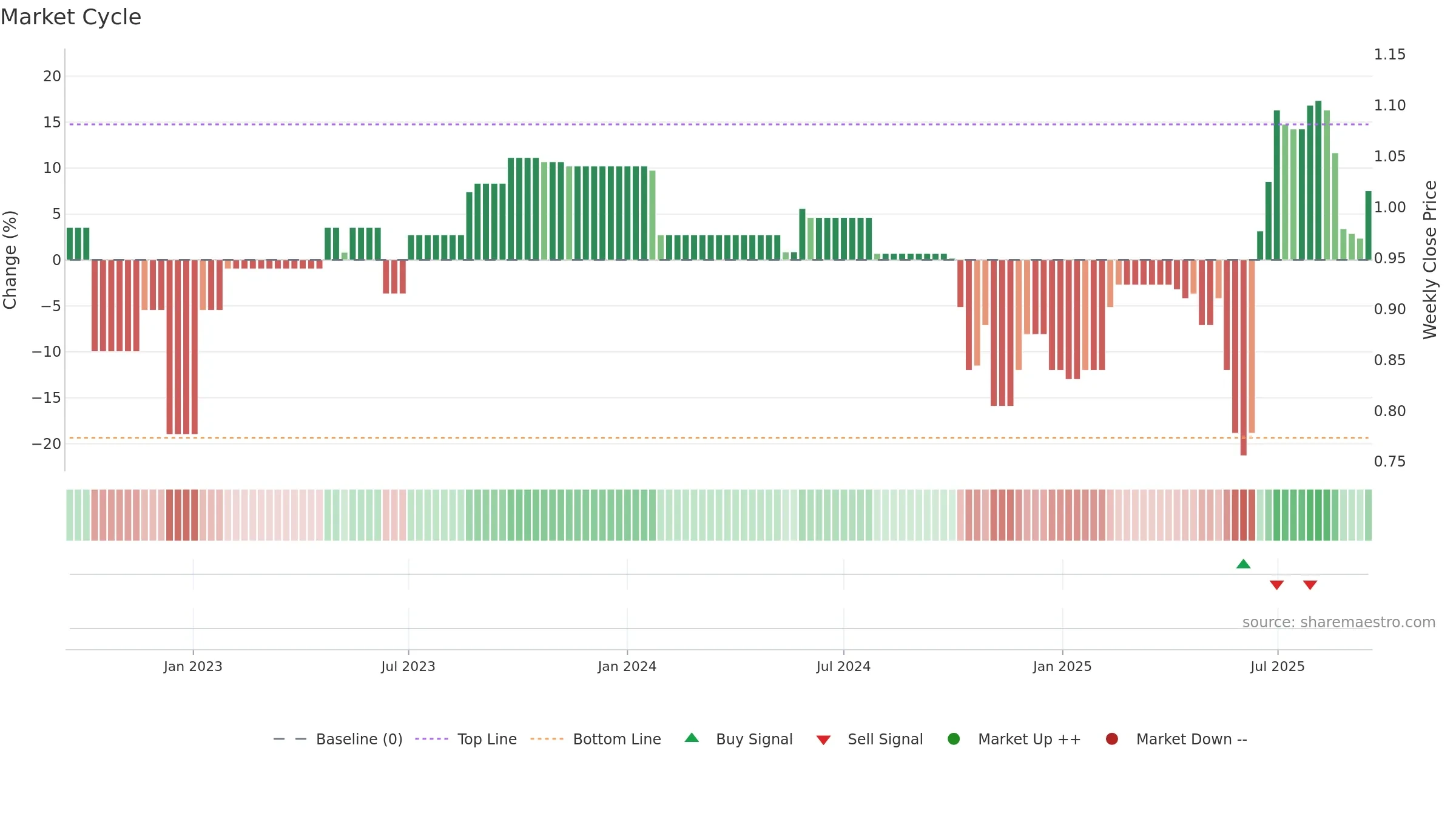Click the last green bar at the chart's right edge
The width and height of the screenshot is (1456, 819).
(1369, 226)
